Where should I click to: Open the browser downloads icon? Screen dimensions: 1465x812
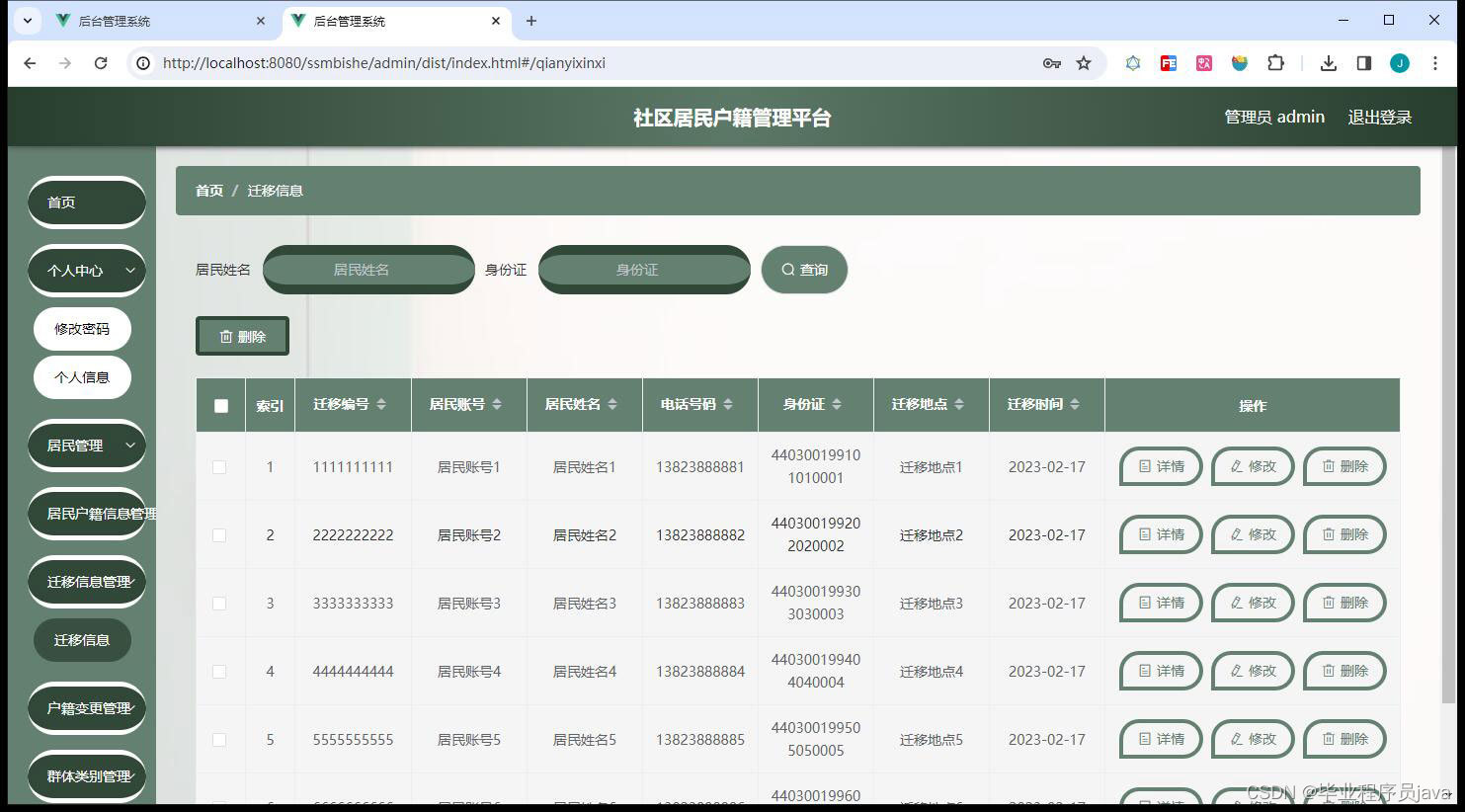coord(1329,63)
